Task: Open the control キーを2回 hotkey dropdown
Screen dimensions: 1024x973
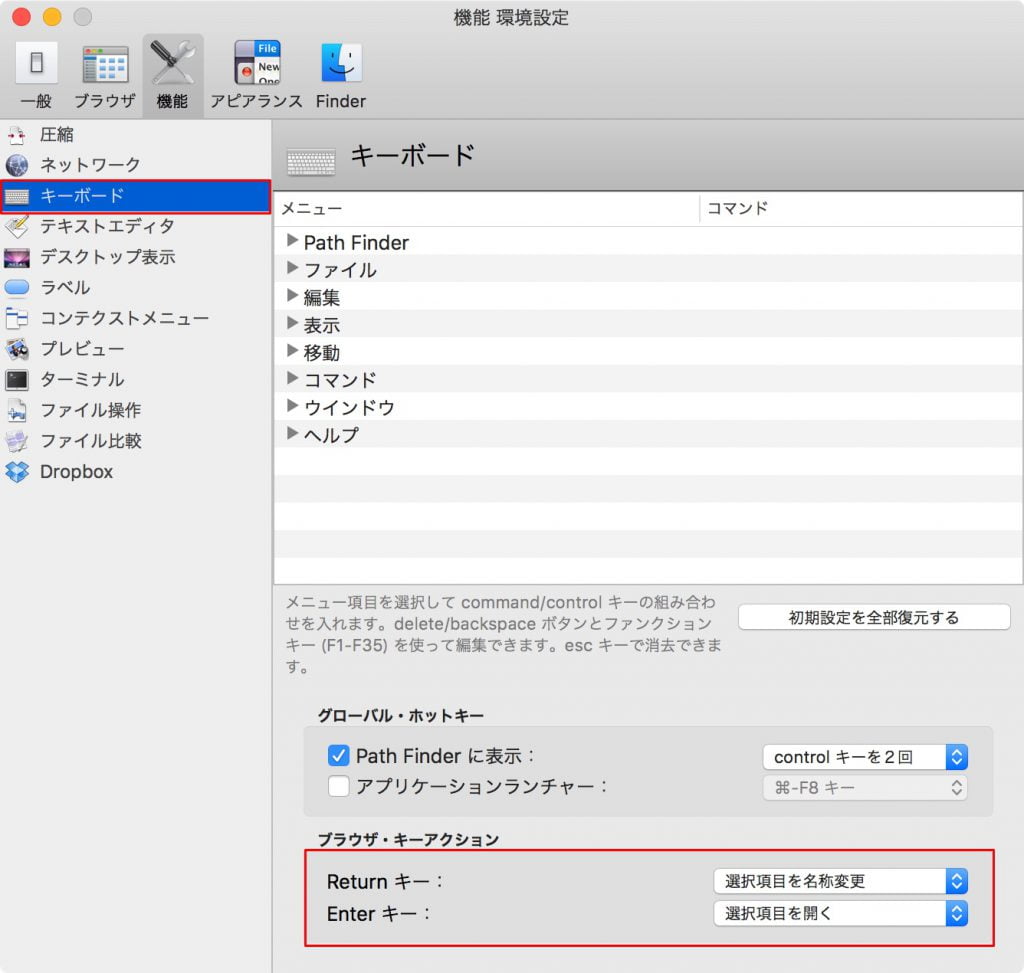Action: tap(865, 757)
